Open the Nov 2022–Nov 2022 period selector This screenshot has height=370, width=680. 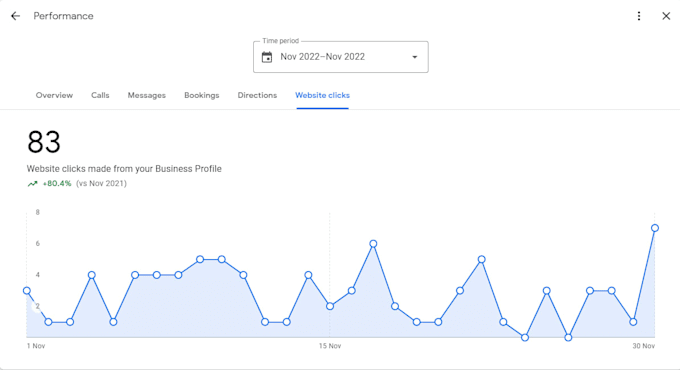point(340,57)
